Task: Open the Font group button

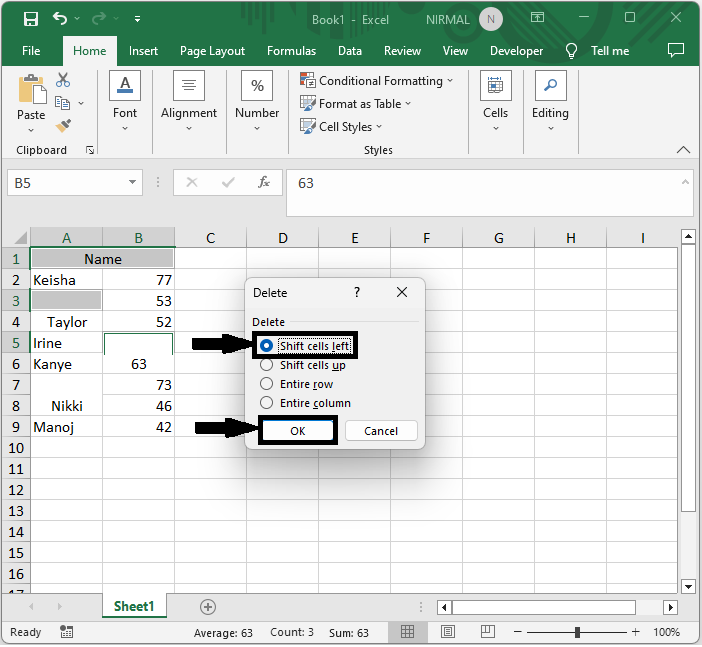Action: point(125,101)
